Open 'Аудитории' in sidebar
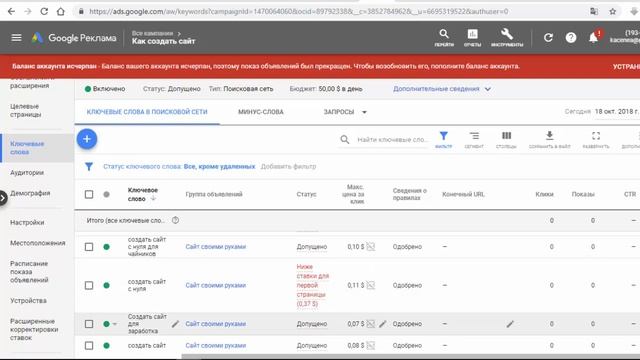The height and width of the screenshot is (360, 640). (x=27, y=173)
